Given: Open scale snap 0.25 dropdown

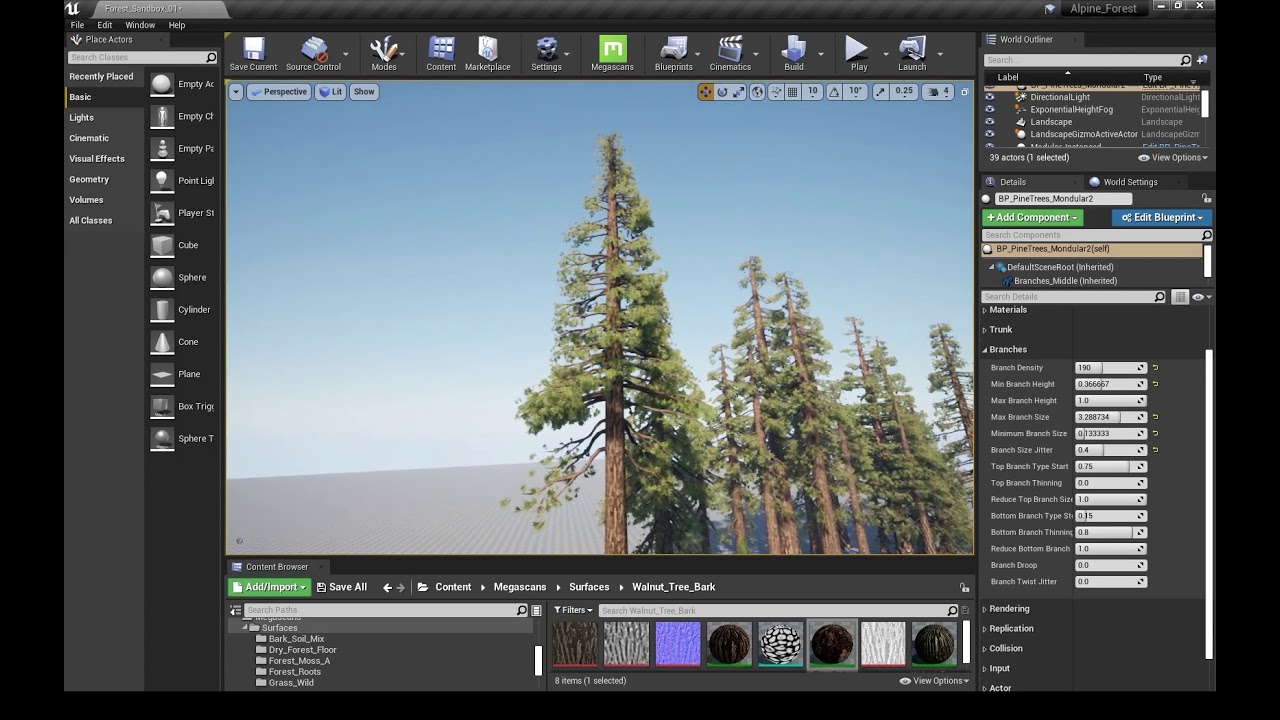Looking at the screenshot, I should [x=904, y=92].
